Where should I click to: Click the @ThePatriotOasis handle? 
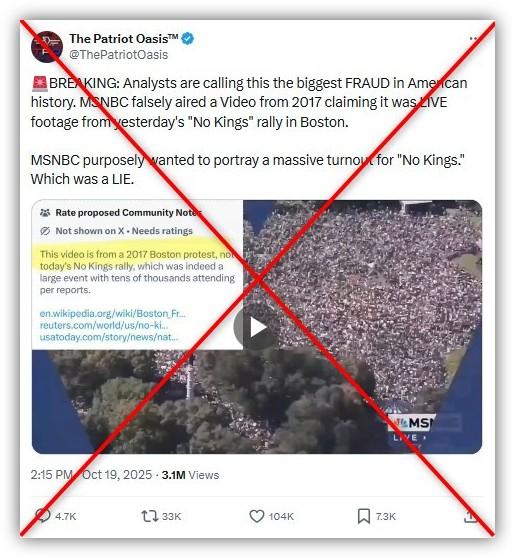[x=119, y=55]
